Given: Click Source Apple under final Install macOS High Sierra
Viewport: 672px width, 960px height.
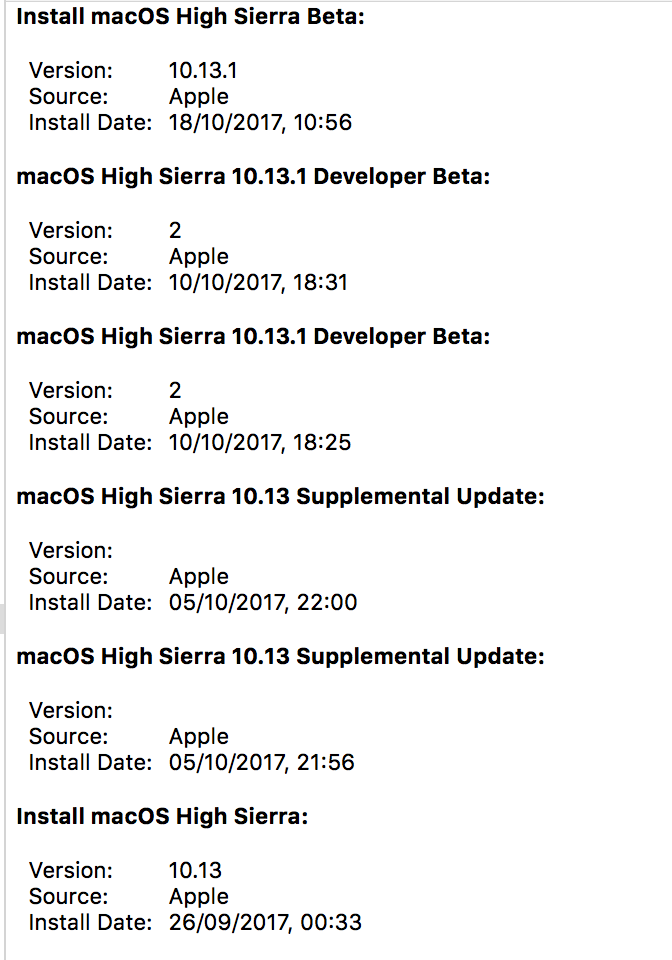Looking at the screenshot, I should (199, 897).
